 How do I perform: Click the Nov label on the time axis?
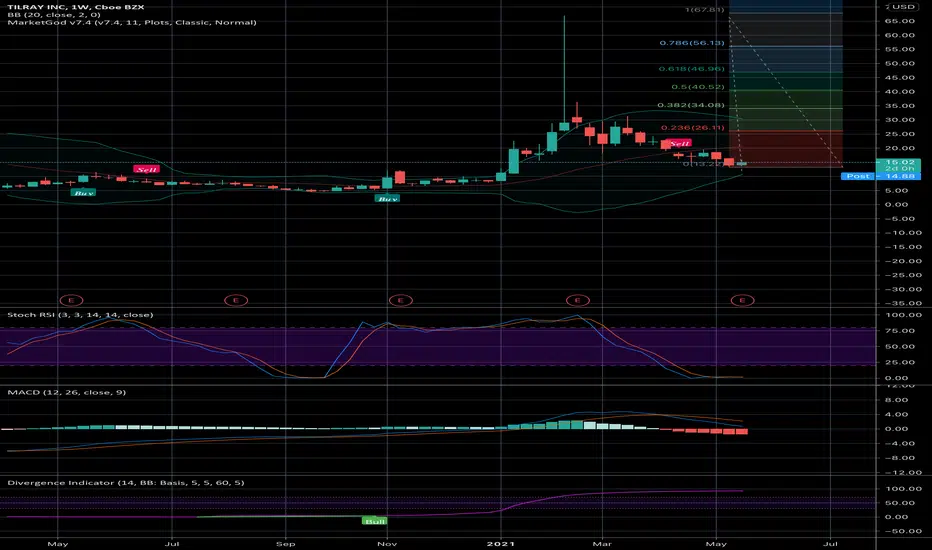pyautogui.click(x=388, y=543)
